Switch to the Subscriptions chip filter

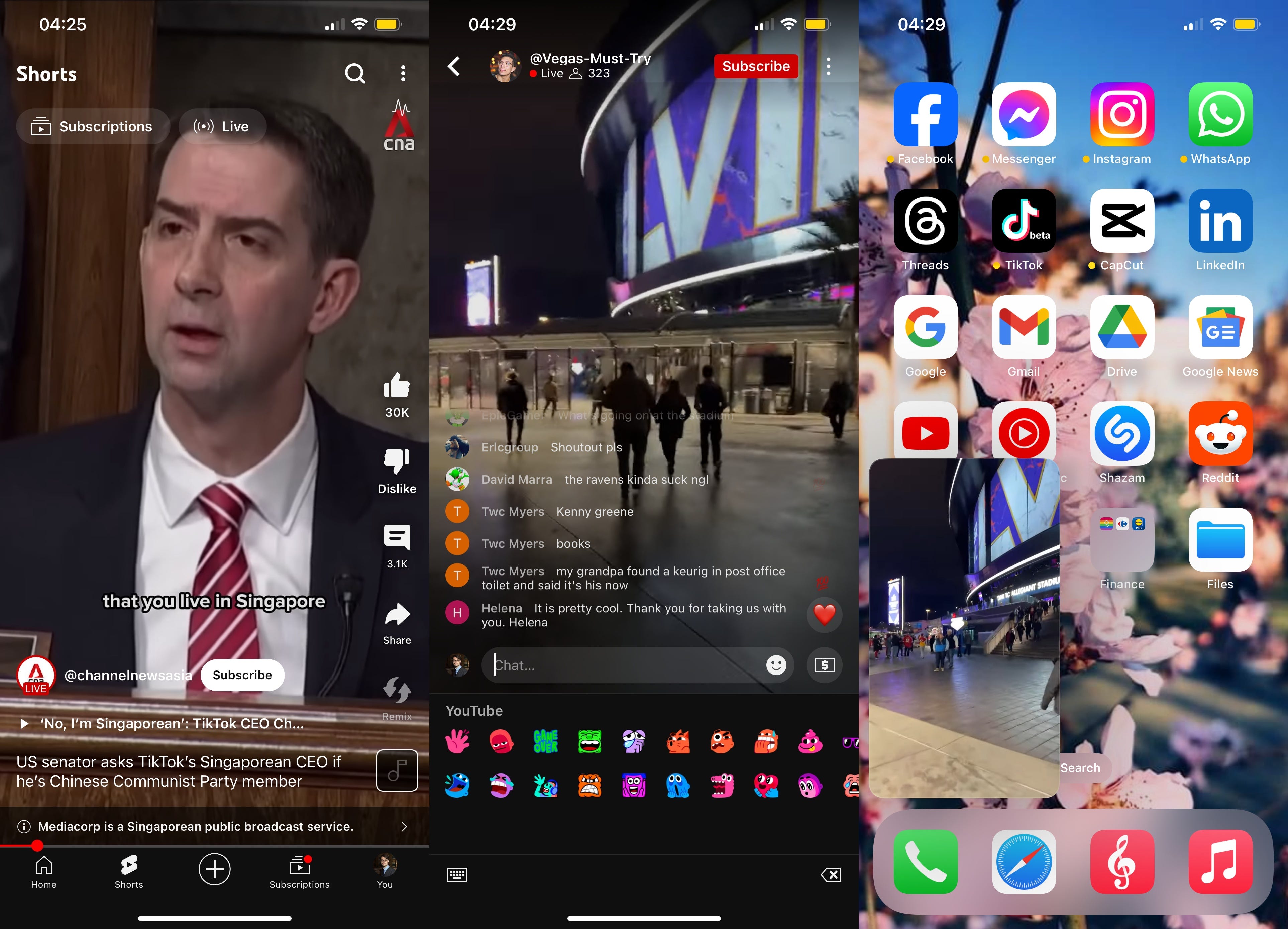click(93, 127)
